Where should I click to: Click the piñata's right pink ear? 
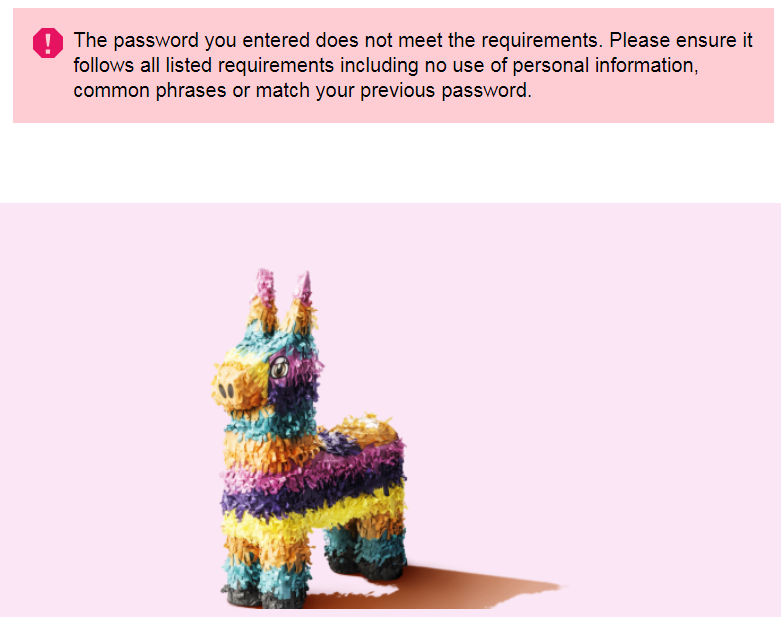(304, 289)
